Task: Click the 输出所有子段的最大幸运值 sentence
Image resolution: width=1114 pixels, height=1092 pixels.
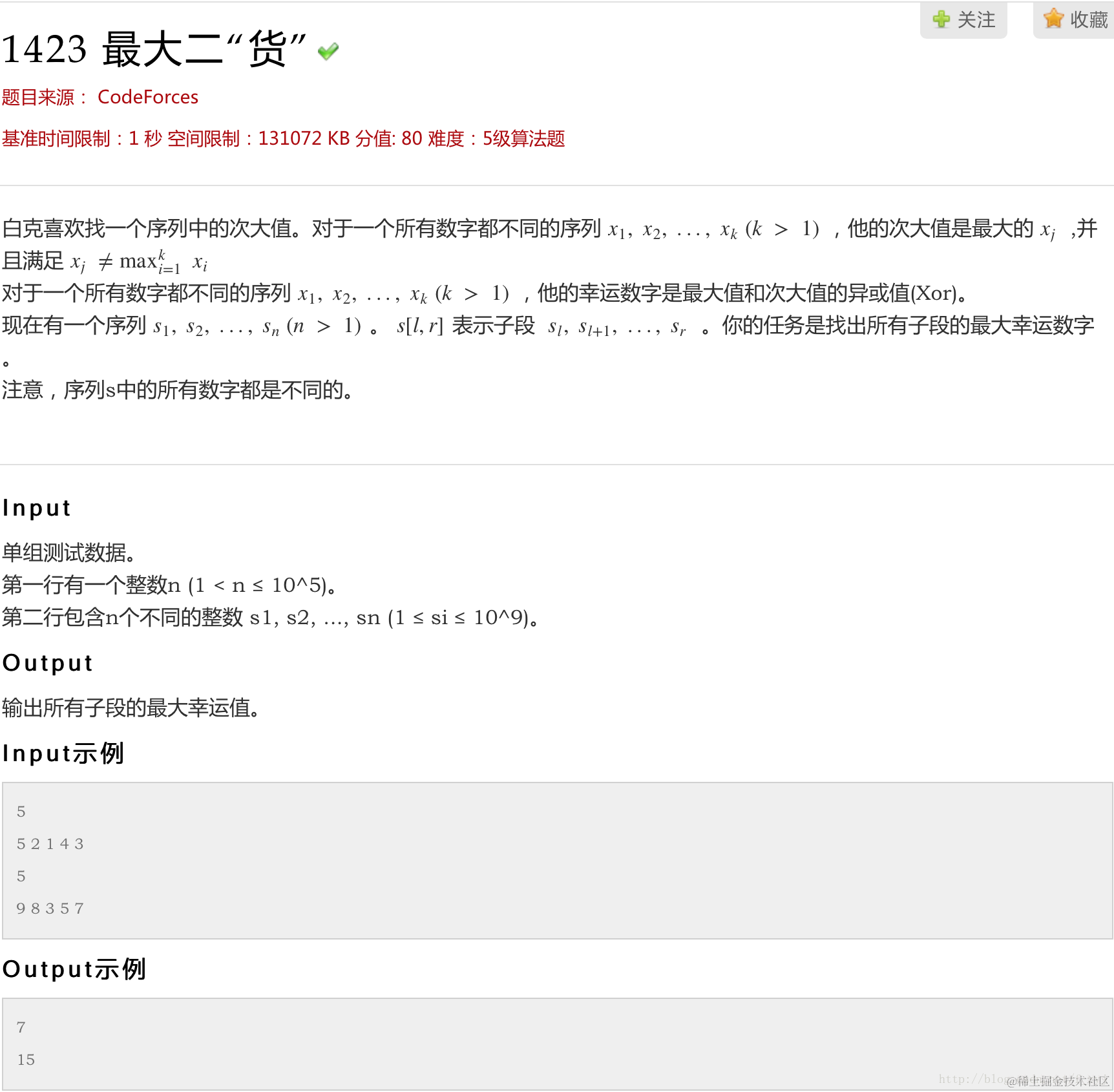Action: coord(132,708)
